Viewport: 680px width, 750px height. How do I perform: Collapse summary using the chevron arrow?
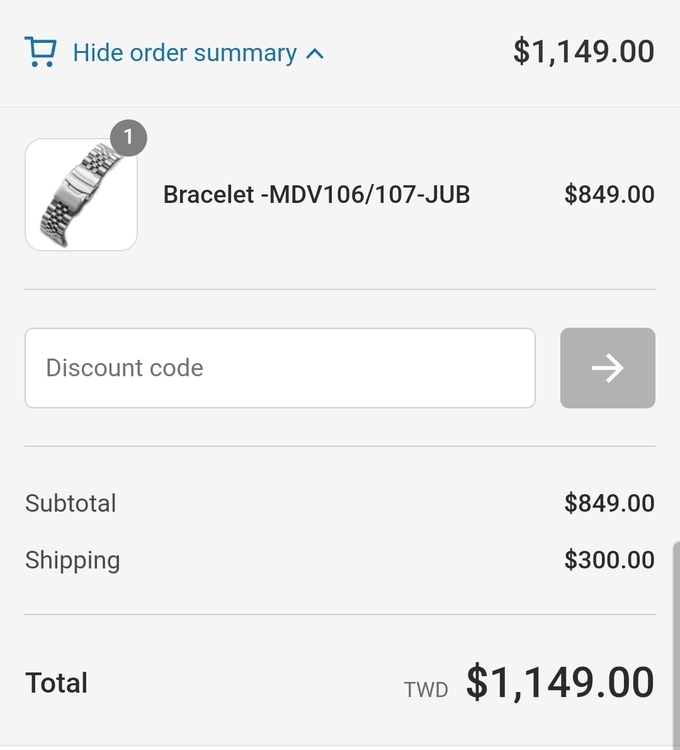pos(315,53)
